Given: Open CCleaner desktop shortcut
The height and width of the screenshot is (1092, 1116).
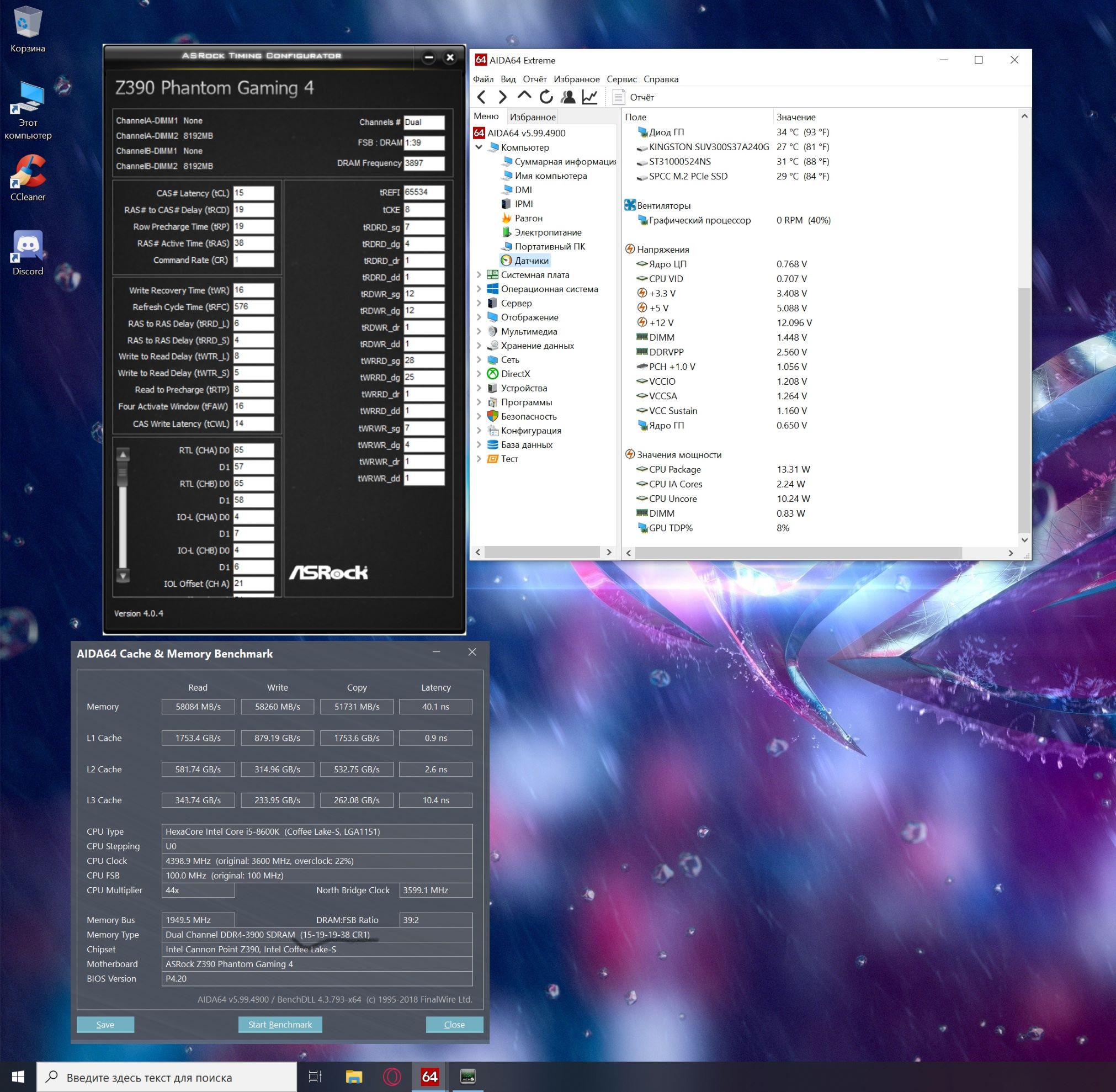Looking at the screenshot, I should (x=28, y=178).
